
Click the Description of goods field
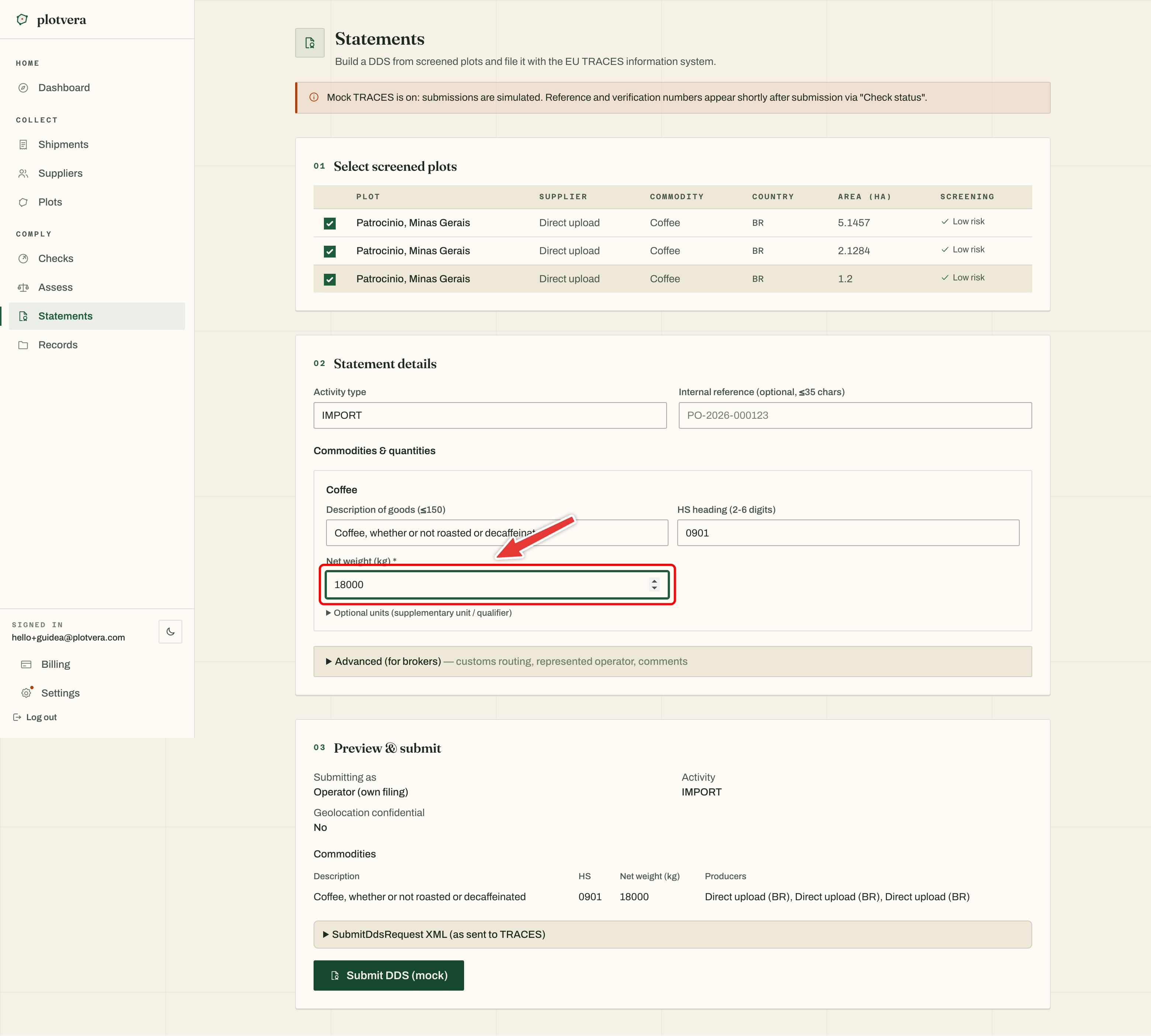(x=497, y=533)
